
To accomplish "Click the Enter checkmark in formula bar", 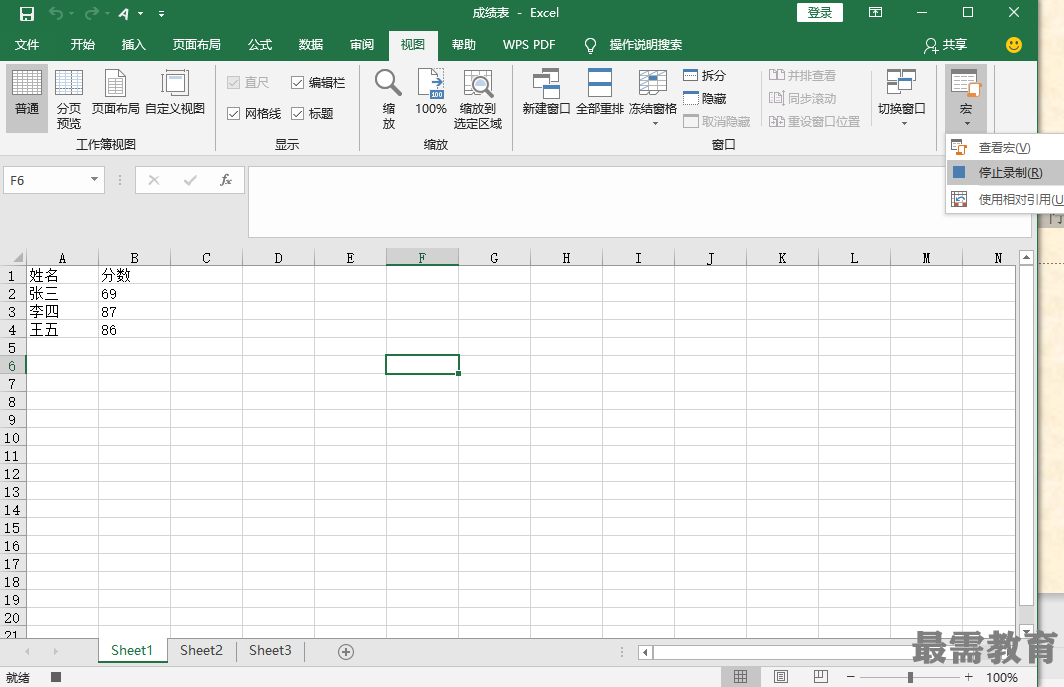I will click(x=190, y=180).
